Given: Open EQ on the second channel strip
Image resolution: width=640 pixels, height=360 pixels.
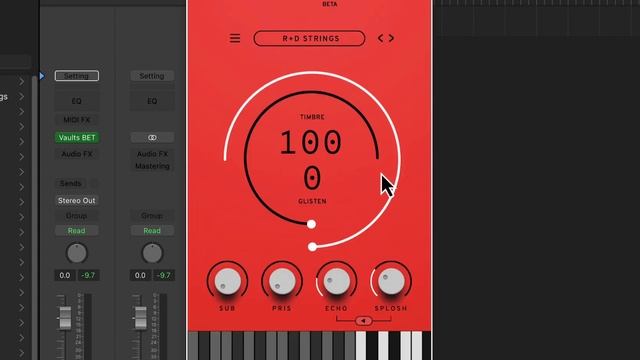Looking at the screenshot, I should tap(152, 101).
